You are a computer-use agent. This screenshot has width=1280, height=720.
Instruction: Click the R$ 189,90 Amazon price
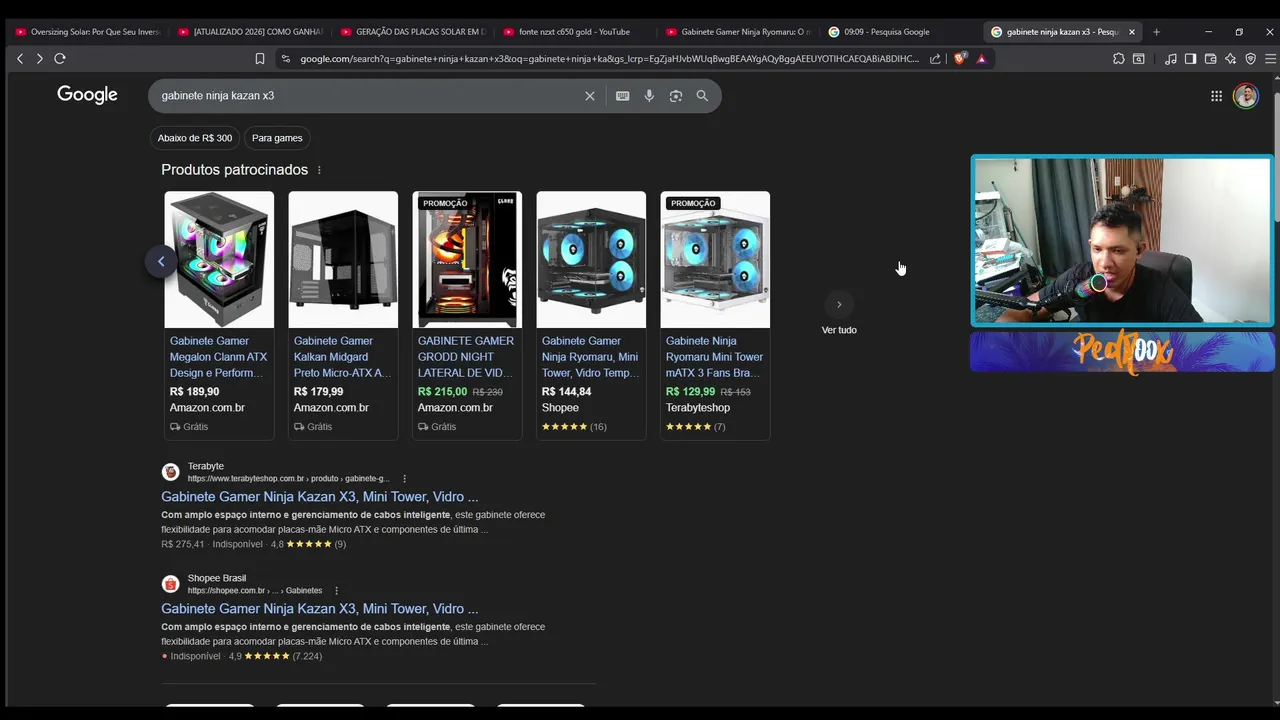pyautogui.click(x=194, y=392)
